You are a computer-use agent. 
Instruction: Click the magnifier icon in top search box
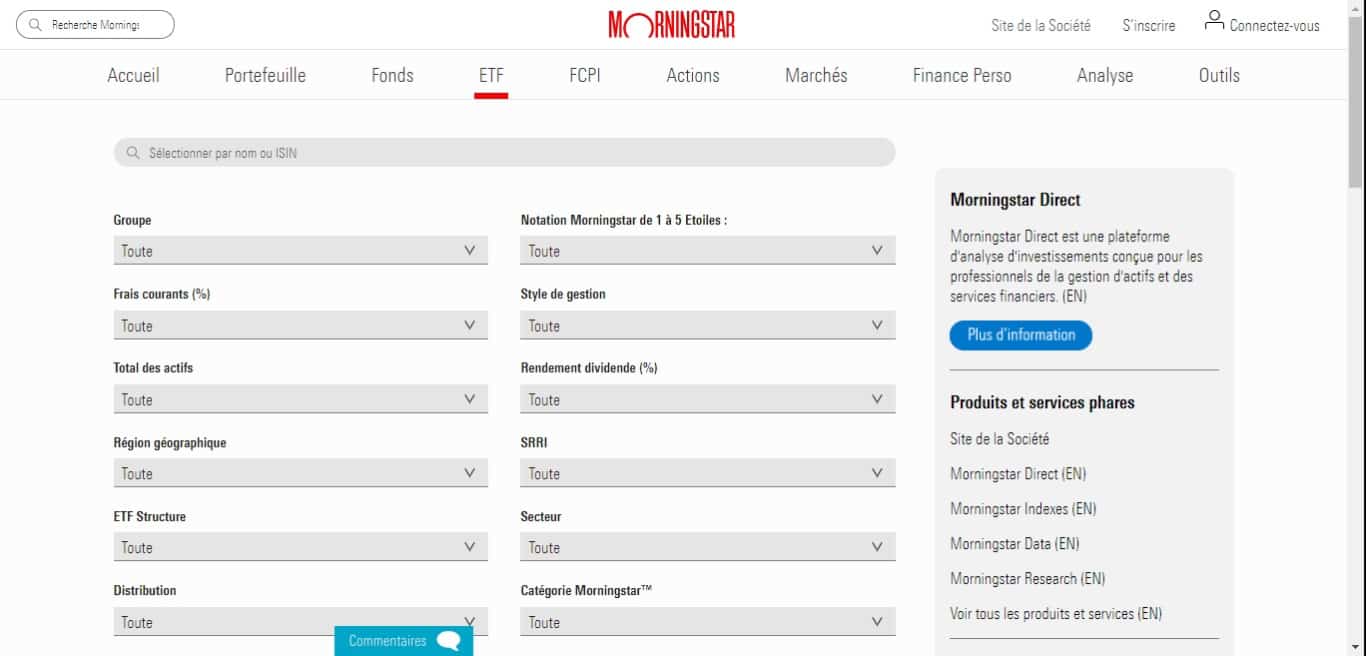coord(36,25)
